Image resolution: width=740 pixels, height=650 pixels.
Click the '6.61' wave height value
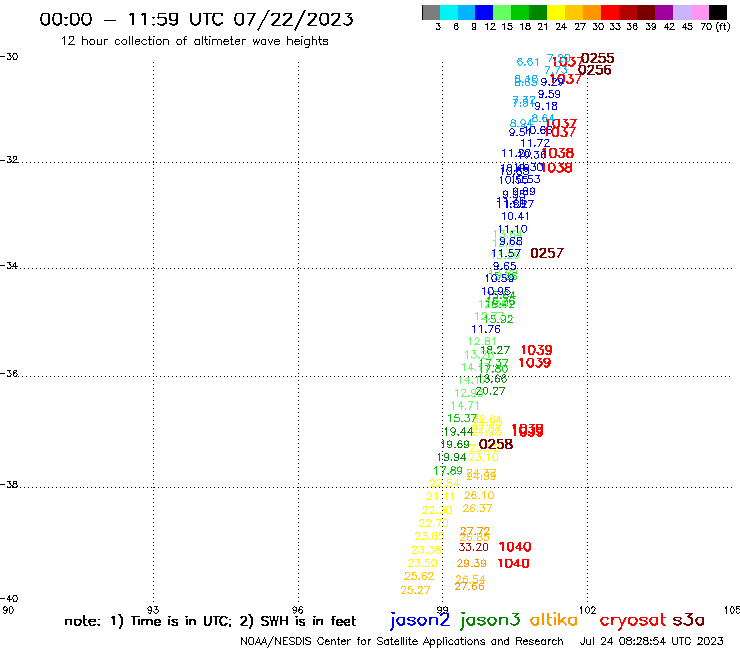click(528, 62)
